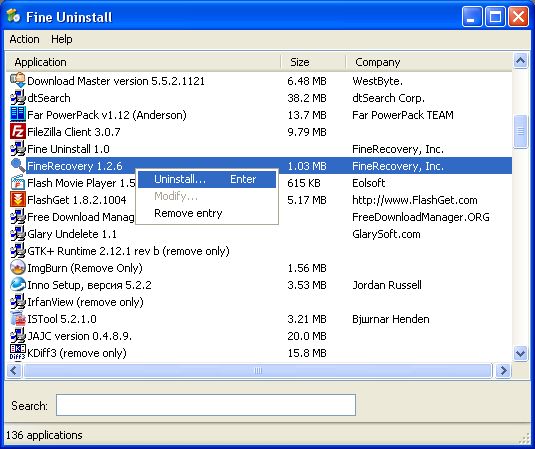Viewport: 535px width, 449px height.
Task: Select the dtSearch application name
Action: click(x=49, y=98)
